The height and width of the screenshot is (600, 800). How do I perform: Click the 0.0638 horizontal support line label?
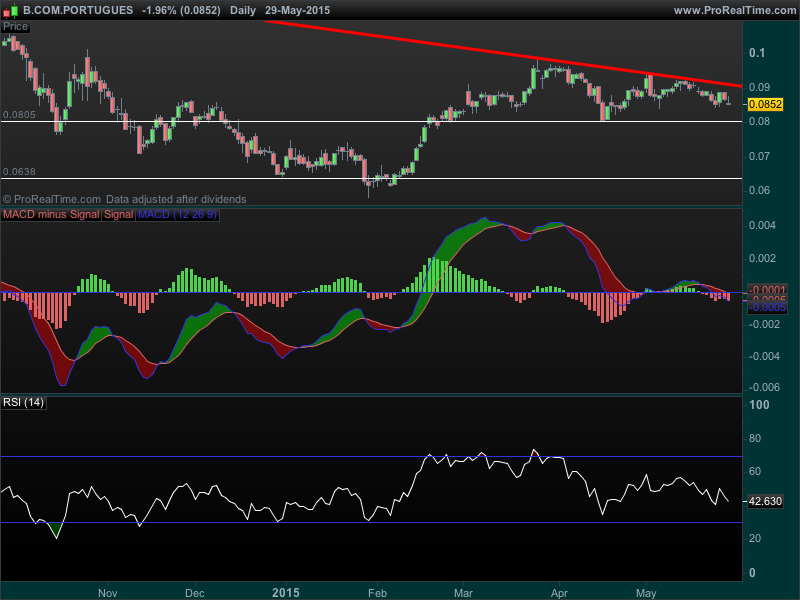point(18,171)
